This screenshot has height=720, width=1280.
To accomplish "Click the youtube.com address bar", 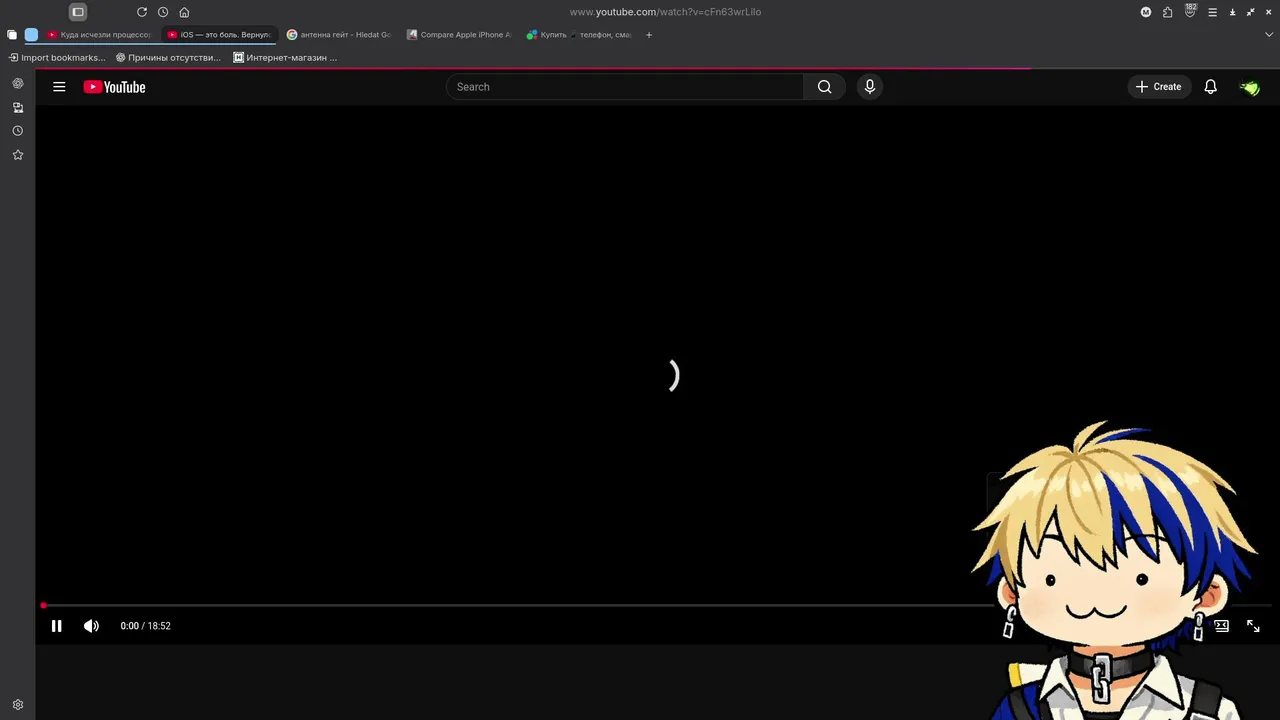I will click(x=665, y=12).
